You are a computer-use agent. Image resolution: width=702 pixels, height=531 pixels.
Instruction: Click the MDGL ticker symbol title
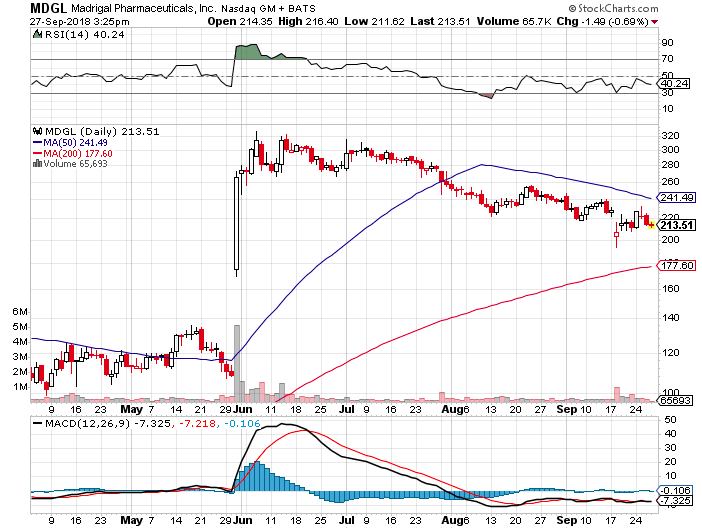pos(48,8)
